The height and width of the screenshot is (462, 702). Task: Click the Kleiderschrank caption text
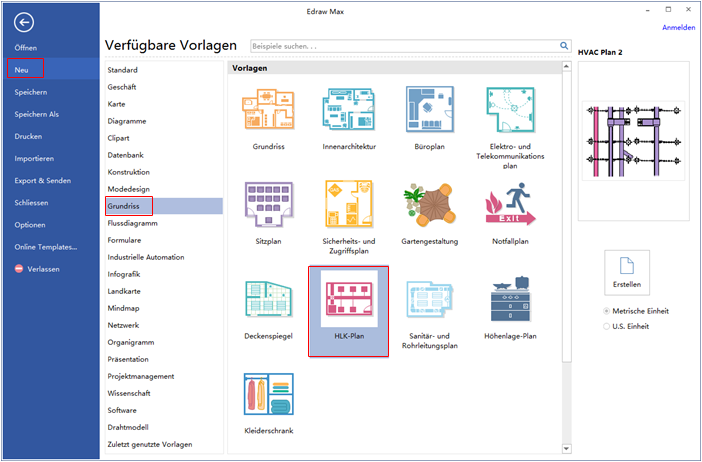click(269, 431)
